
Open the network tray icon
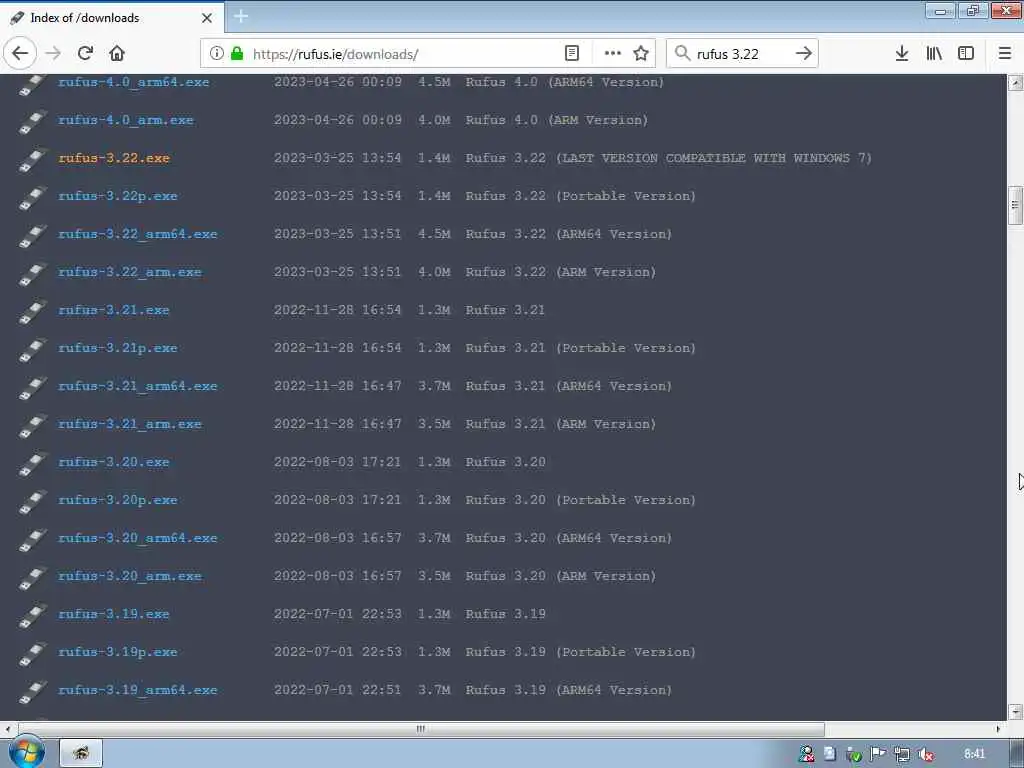pos(902,754)
